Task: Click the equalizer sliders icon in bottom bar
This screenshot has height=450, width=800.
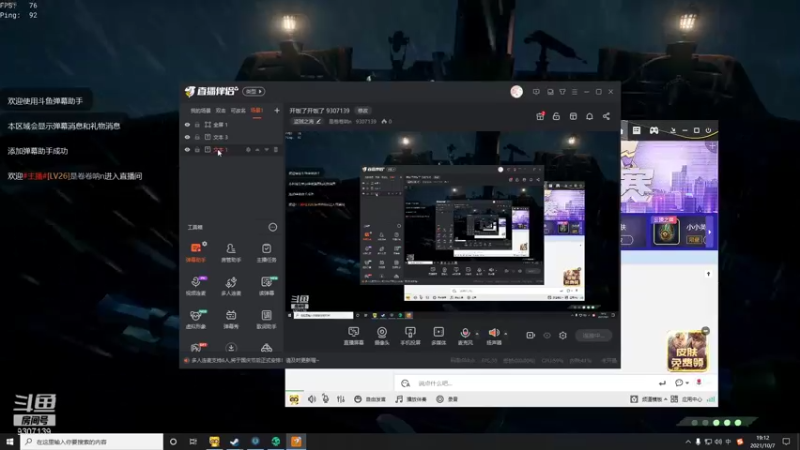Action: pyautogui.click(x=341, y=399)
